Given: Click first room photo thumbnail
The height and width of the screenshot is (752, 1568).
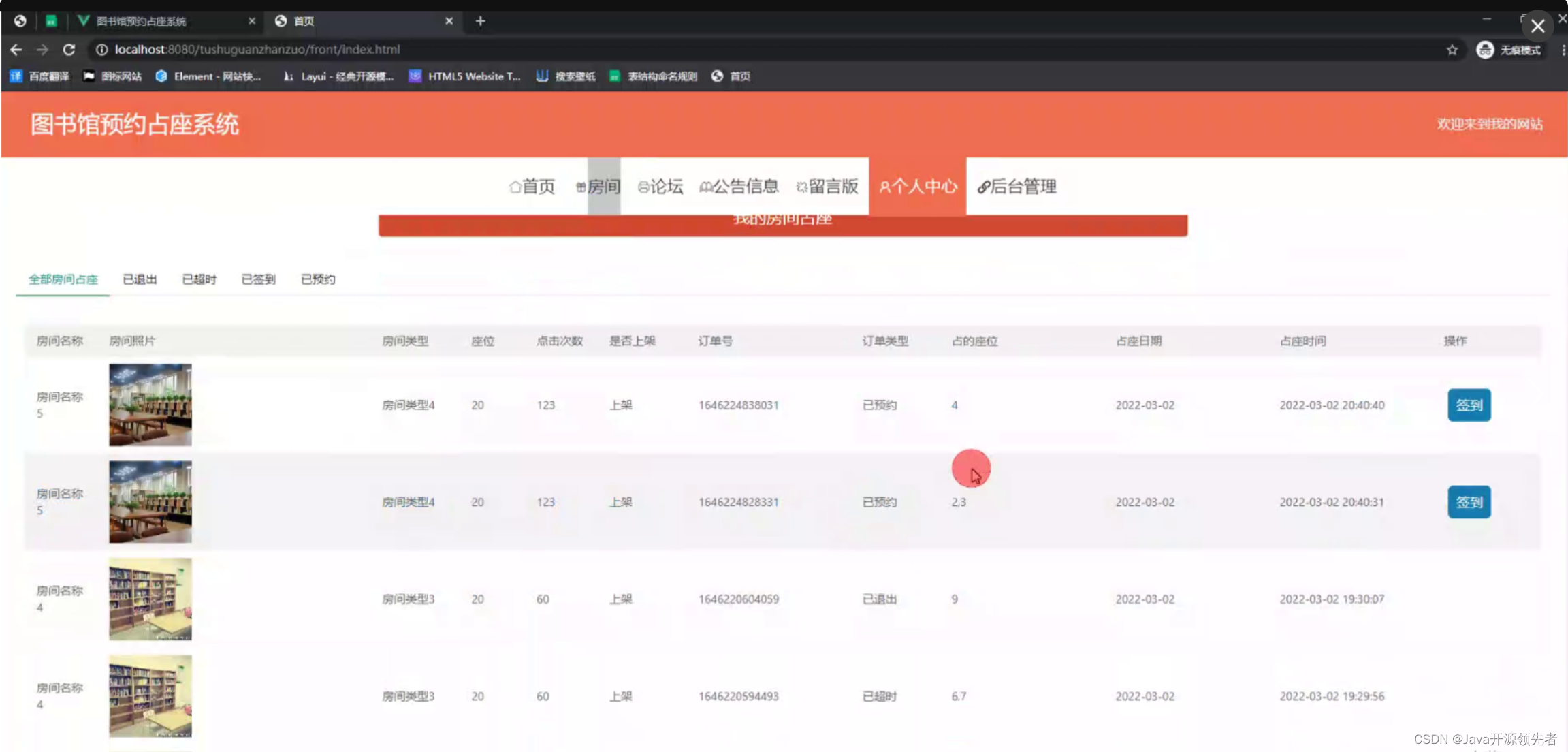Looking at the screenshot, I should 150,405.
